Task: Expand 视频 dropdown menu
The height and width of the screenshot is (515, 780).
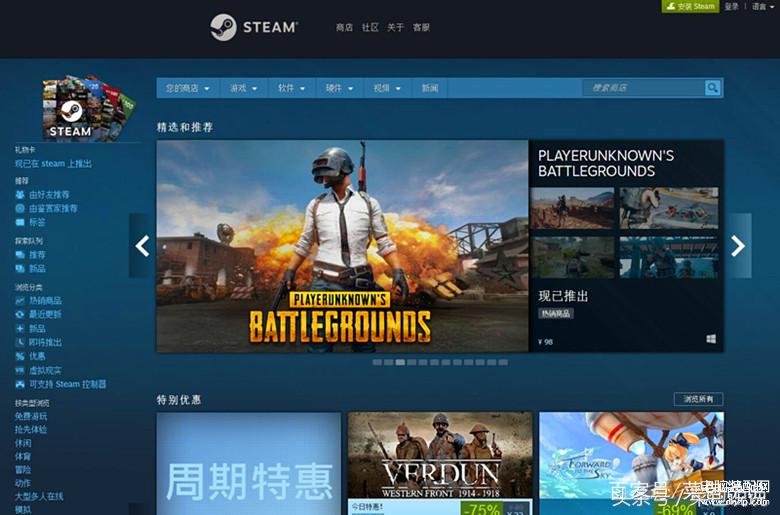Action: click(x=387, y=88)
